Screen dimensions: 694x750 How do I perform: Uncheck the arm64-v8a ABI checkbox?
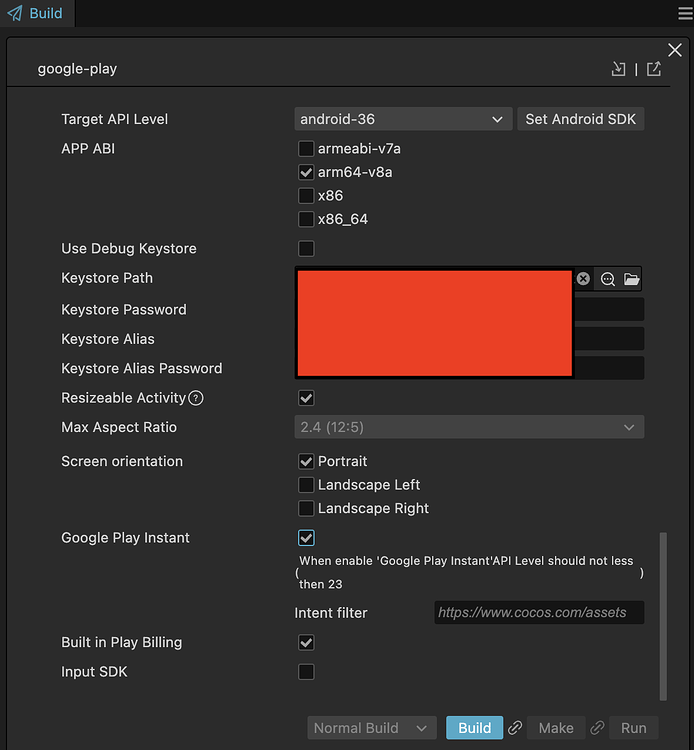(x=306, y=172)
